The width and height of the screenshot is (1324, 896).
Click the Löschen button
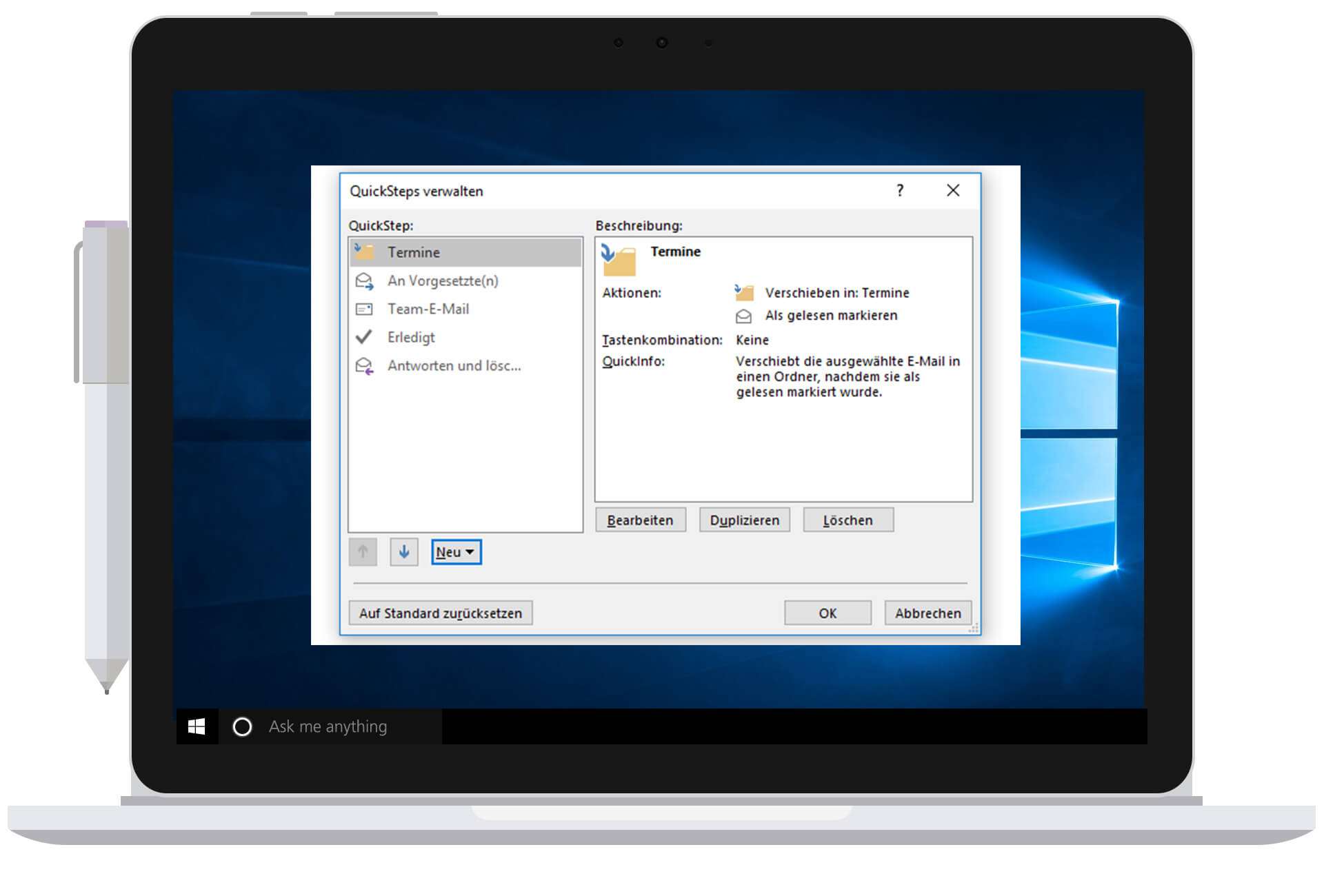coord(848,520)
